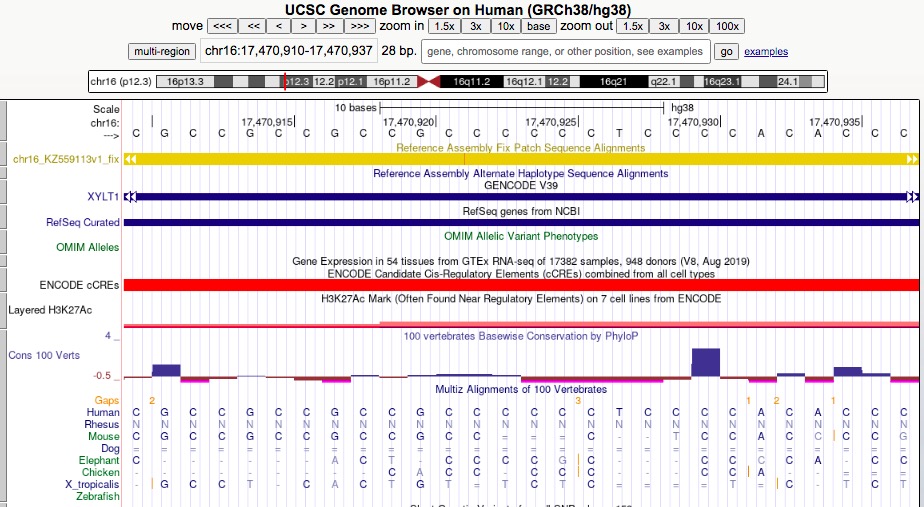Screen dimensions: 924x507
Task: Click the 16q11.2 band on the ideogram
Action: (471, 81)
